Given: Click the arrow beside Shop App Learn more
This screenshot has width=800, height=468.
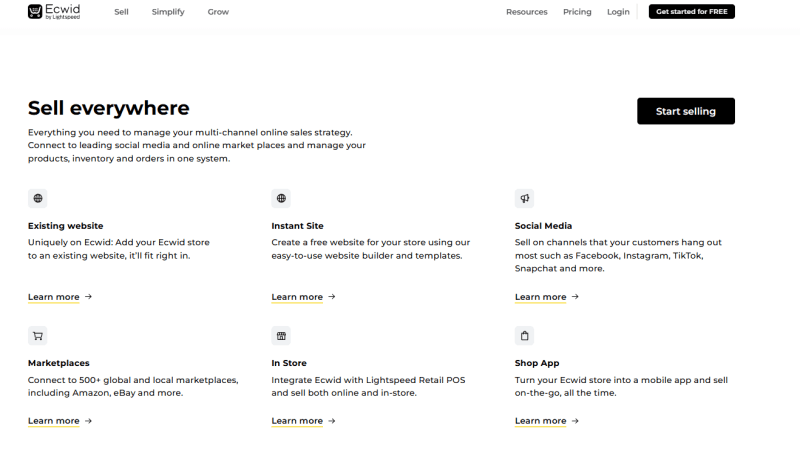Looking at the screenshot, I should click(x=575, y=421).
